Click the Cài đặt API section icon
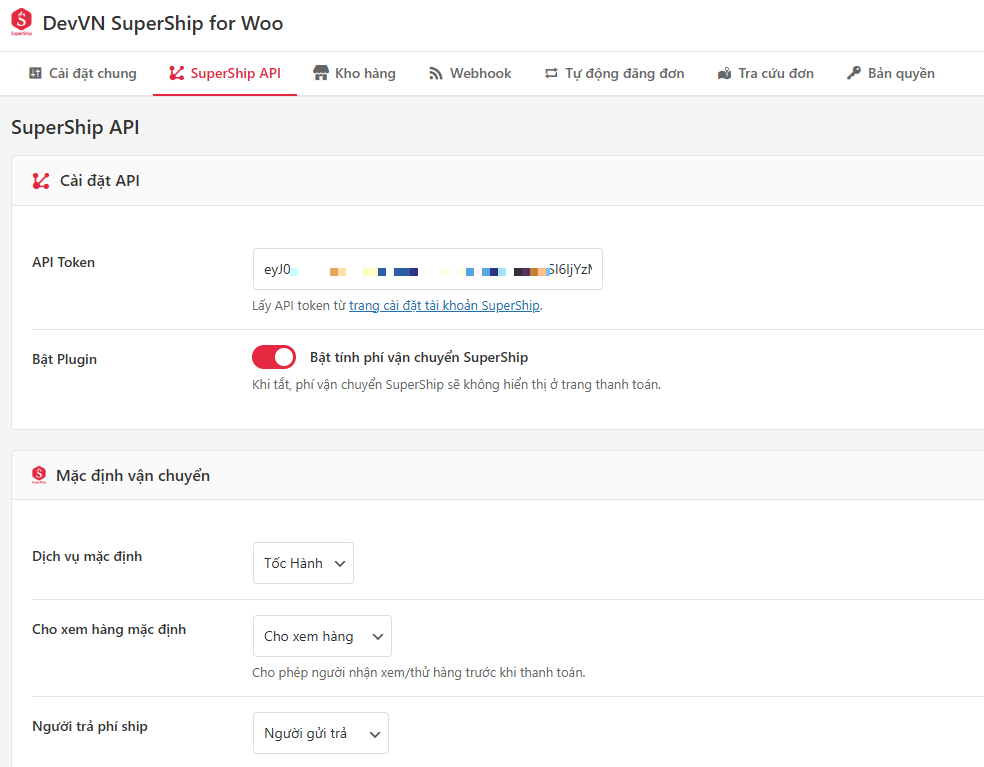Screen dimensions: 984x767 click(41, 181)
